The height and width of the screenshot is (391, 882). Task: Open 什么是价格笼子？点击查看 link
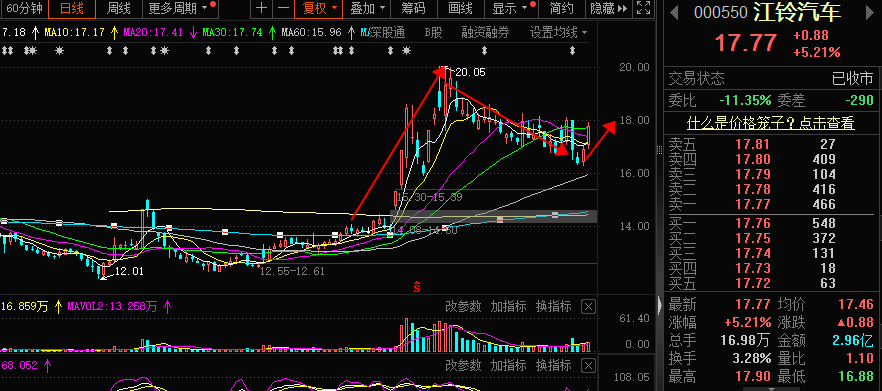pos(771,123)
